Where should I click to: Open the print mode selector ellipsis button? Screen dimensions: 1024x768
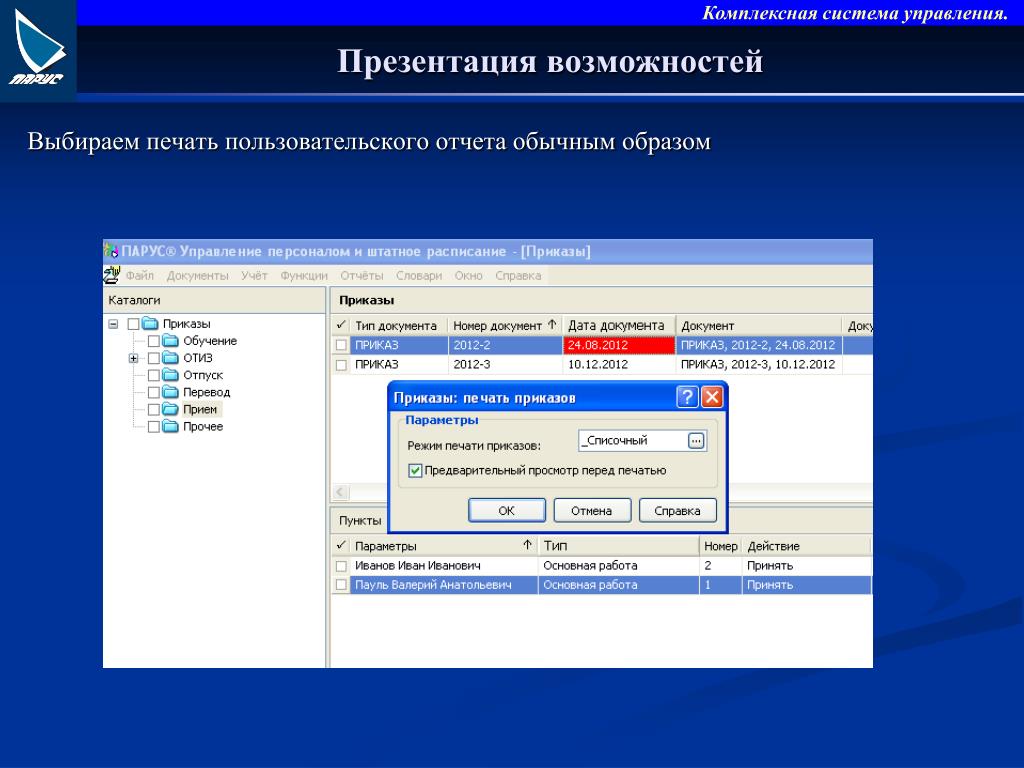pos(696,441)
